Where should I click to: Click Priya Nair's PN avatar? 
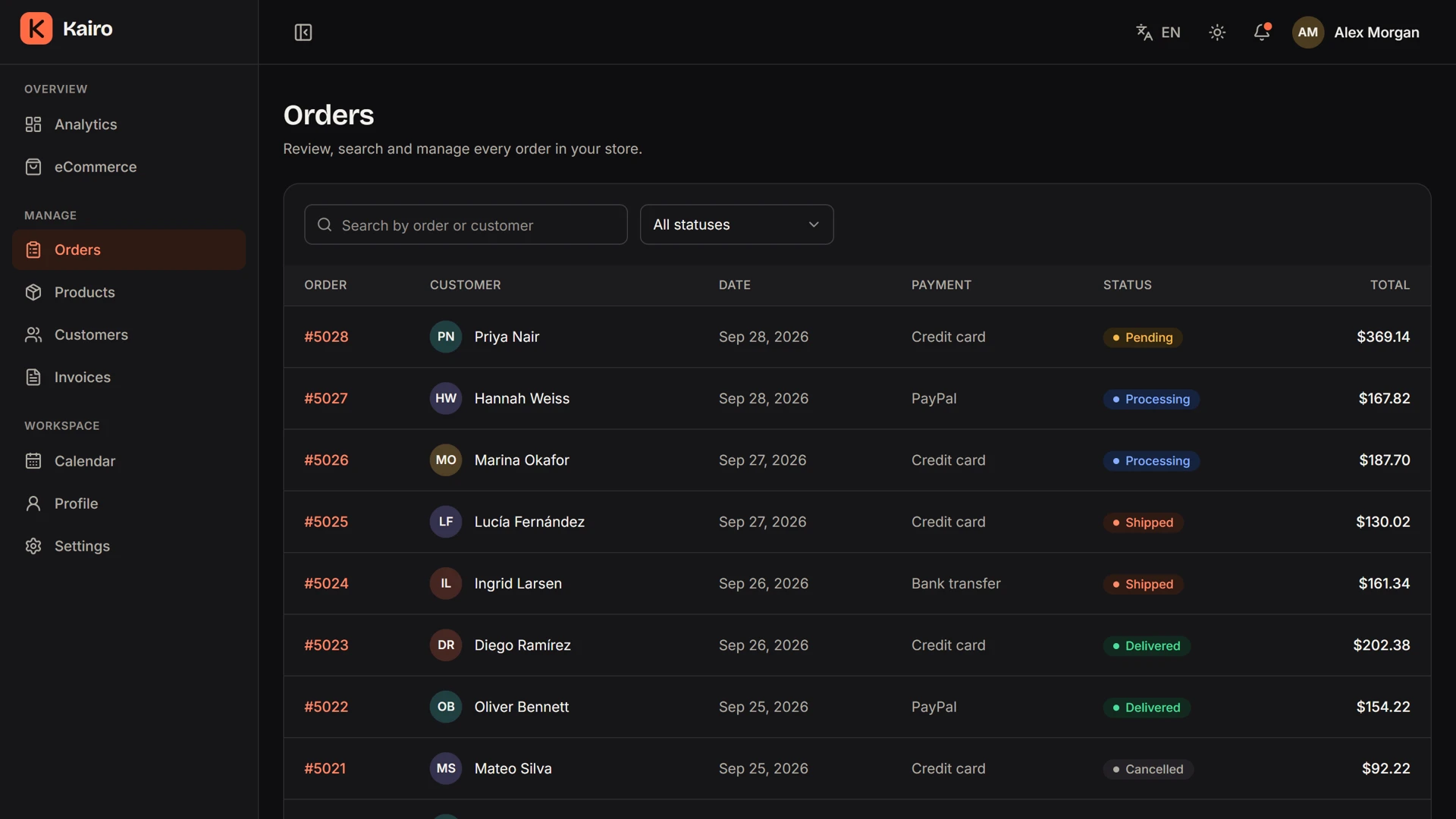(446, 337)
